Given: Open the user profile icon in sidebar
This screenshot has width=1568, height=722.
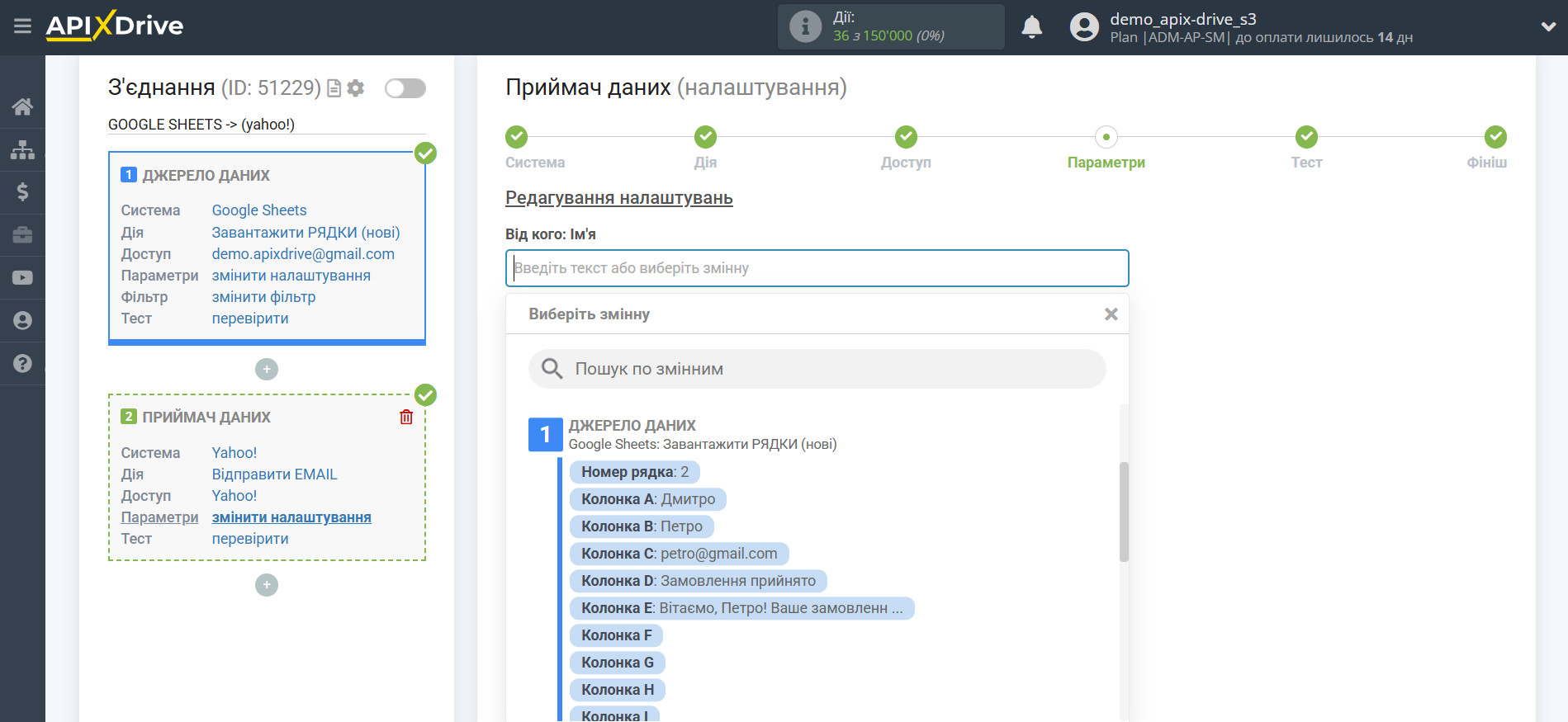Looking at the screenshot, I should (x=22, y=321).
